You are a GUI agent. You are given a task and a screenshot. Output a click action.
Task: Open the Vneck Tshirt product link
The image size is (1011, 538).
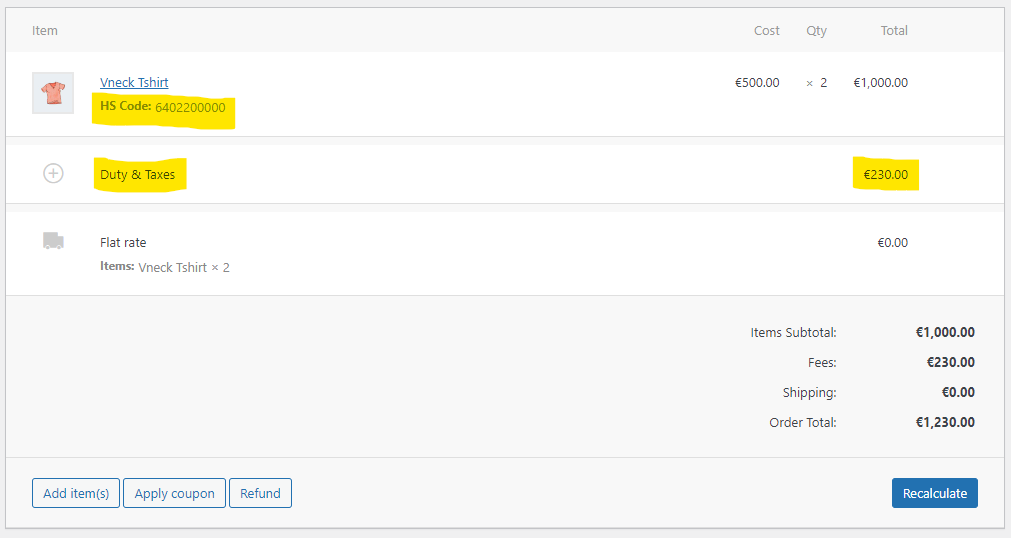click(x=134, y=83)
